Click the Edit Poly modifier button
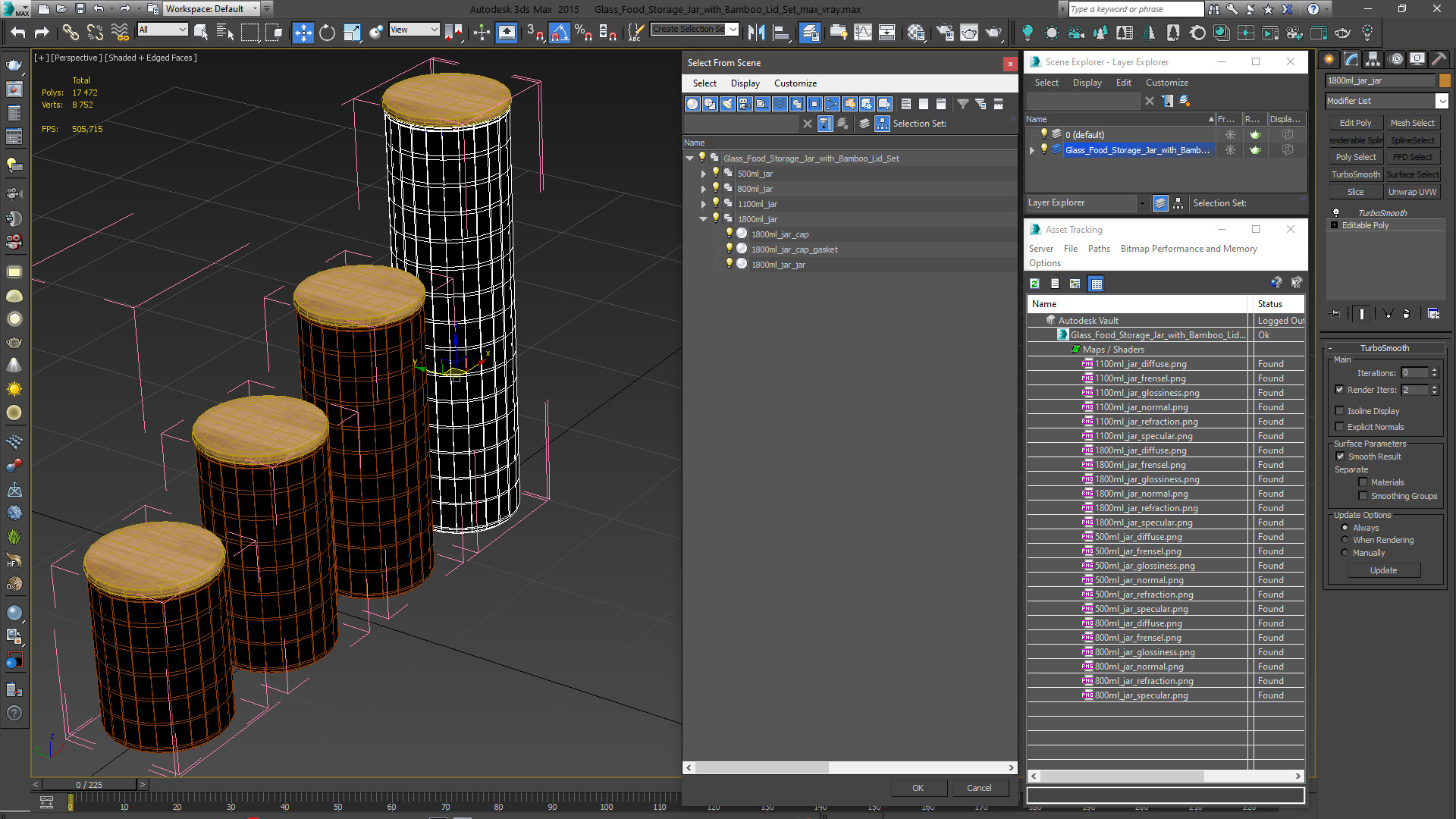Screen dimensions: 1456x819 coord(1355,123)
